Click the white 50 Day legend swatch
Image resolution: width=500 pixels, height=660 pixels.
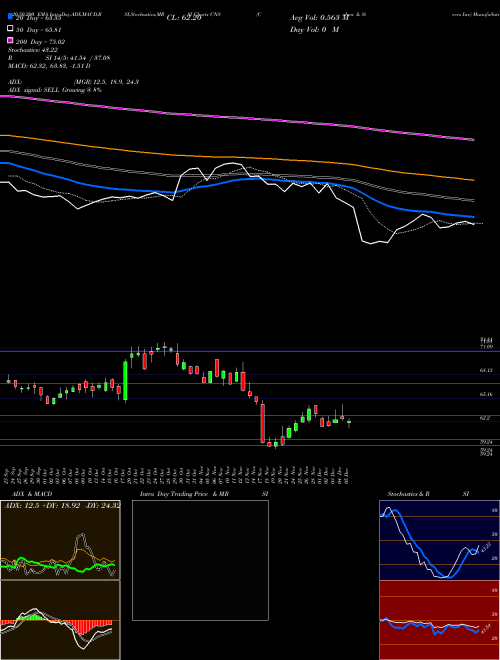(10, 29)
